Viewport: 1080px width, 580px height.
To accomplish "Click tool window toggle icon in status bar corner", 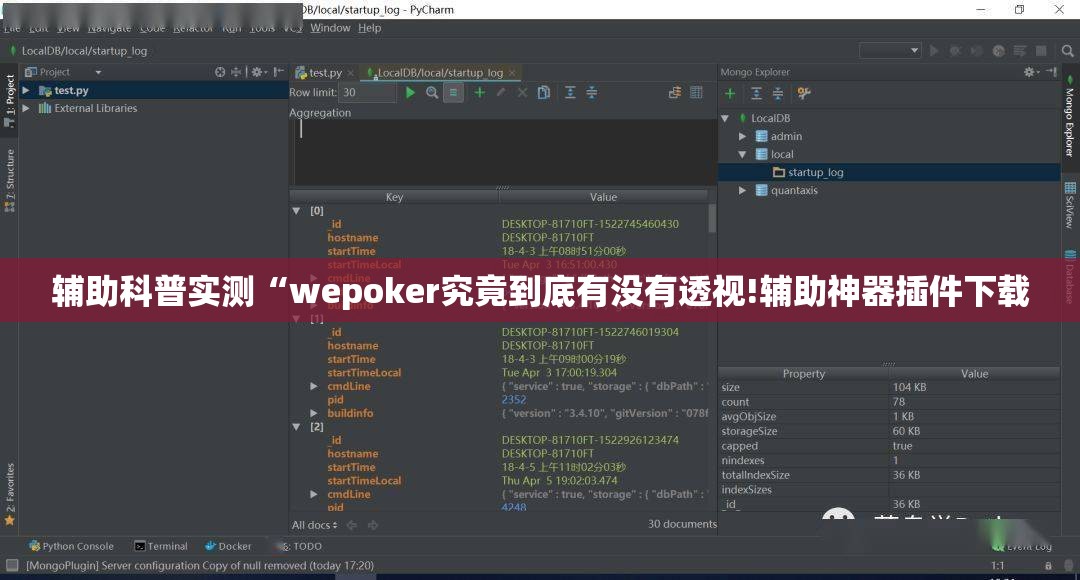I will [x=12, y=566].
